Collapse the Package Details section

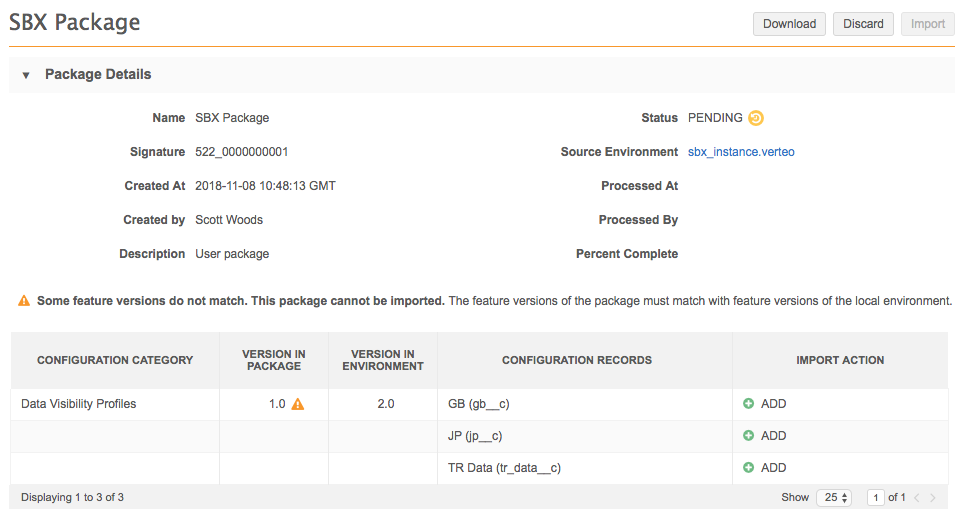click(26, 75)
